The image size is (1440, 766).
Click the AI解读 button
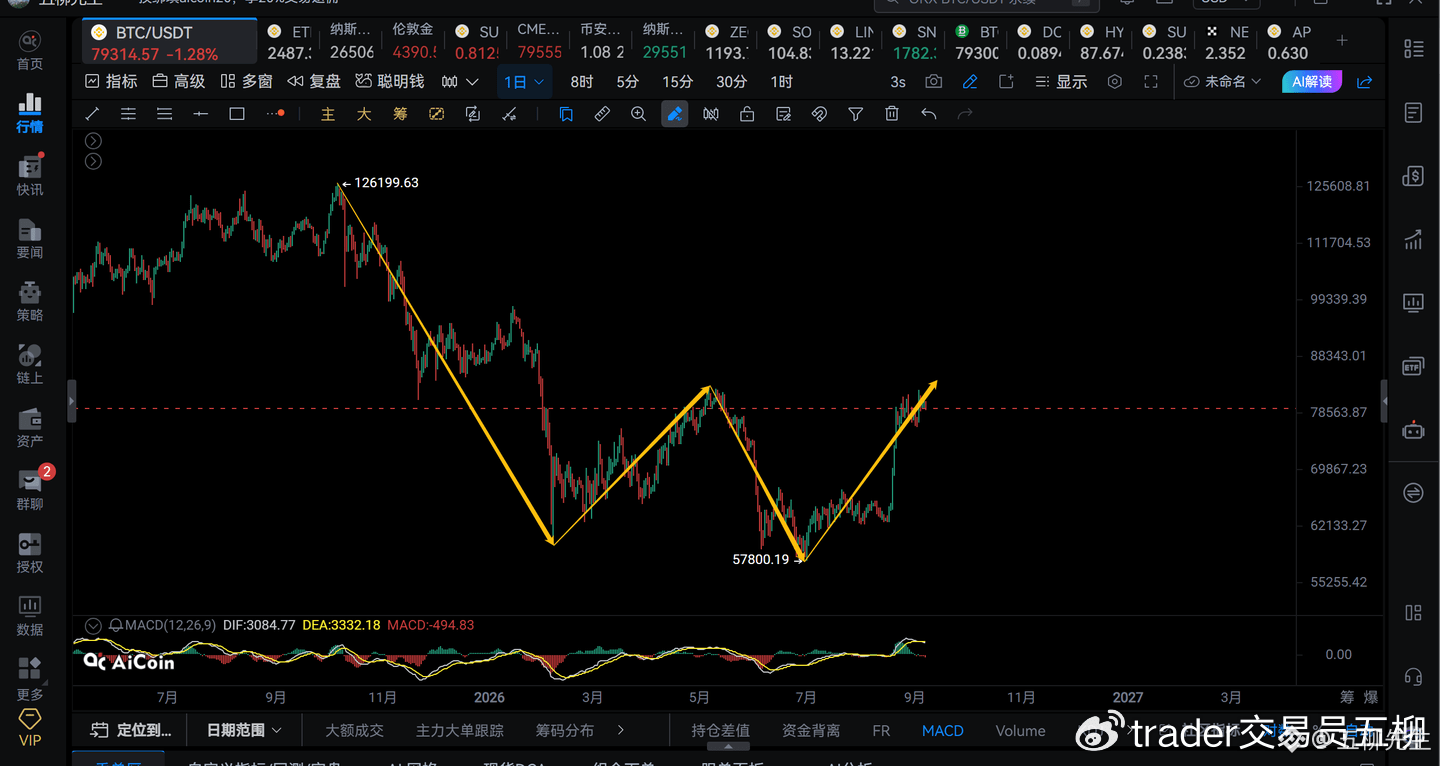point(1311,82)
